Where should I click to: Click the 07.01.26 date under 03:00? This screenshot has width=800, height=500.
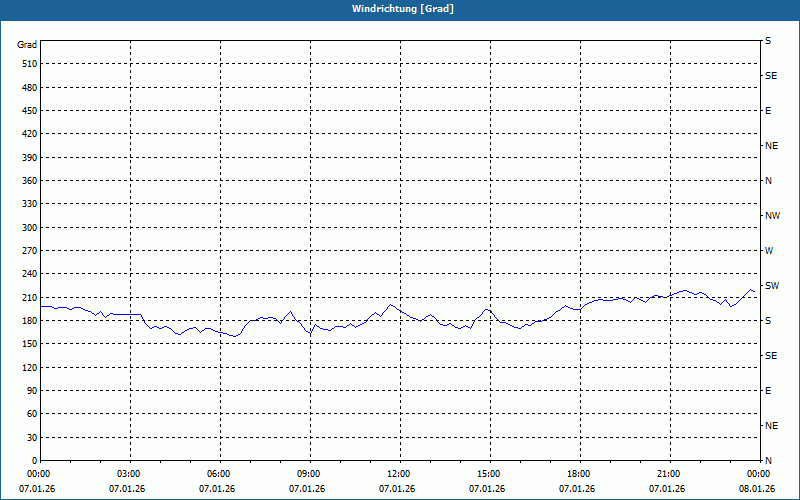127,489
